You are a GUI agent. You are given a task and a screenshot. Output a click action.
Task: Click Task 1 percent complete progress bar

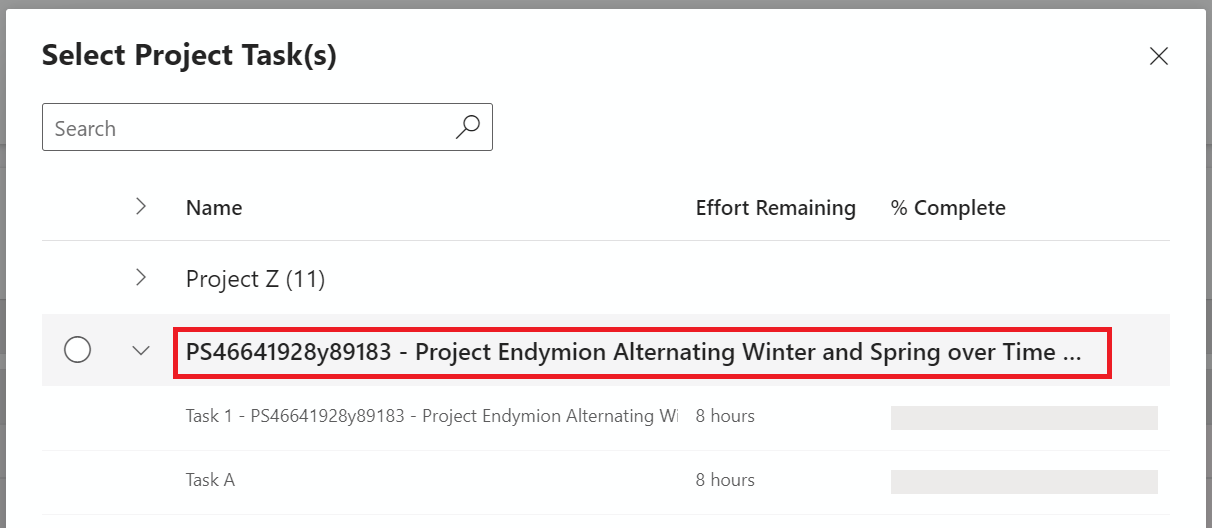(x=1024, y=418)
